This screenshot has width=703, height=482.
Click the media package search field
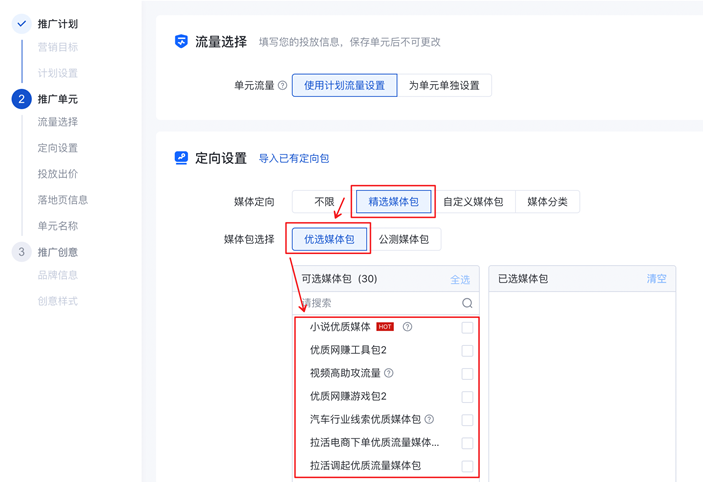click(x=380, y=303)
